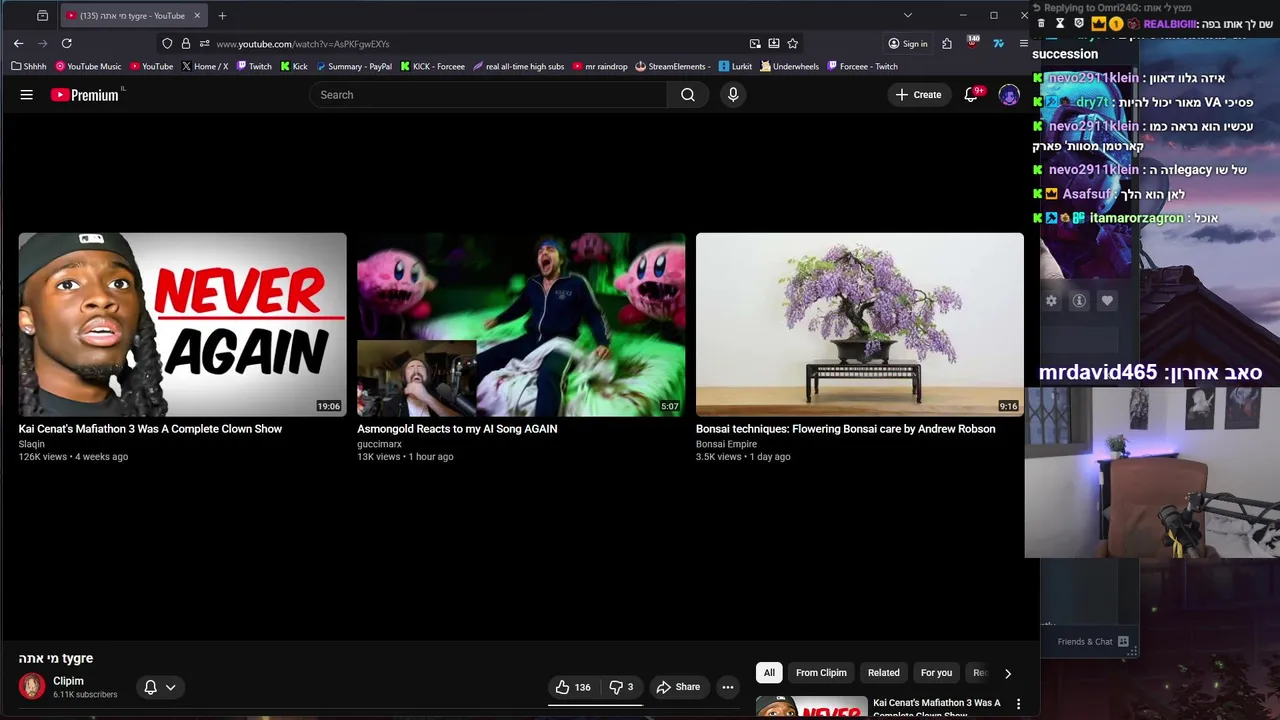Open Flowering Bonsai care video thumbnail
1280x720 pixels.
coord(860,324)
